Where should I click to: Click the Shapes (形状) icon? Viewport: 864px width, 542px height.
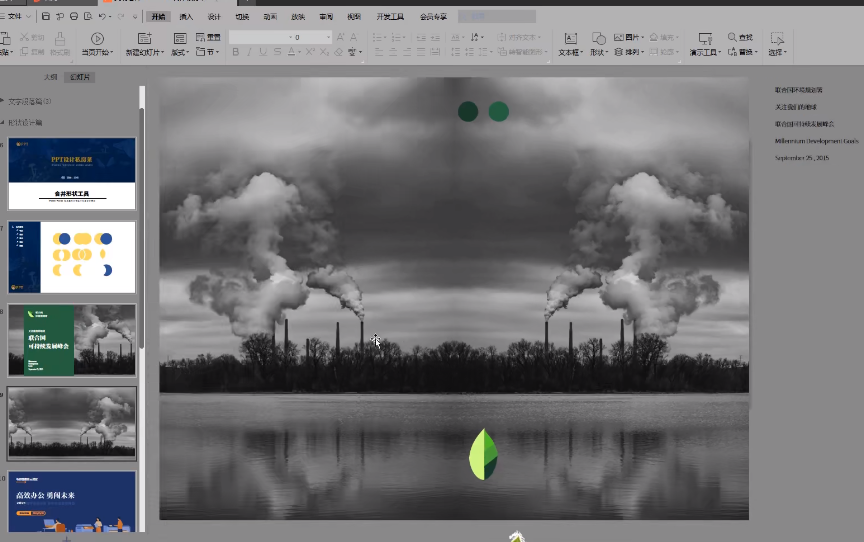click(x=597, y=38)
